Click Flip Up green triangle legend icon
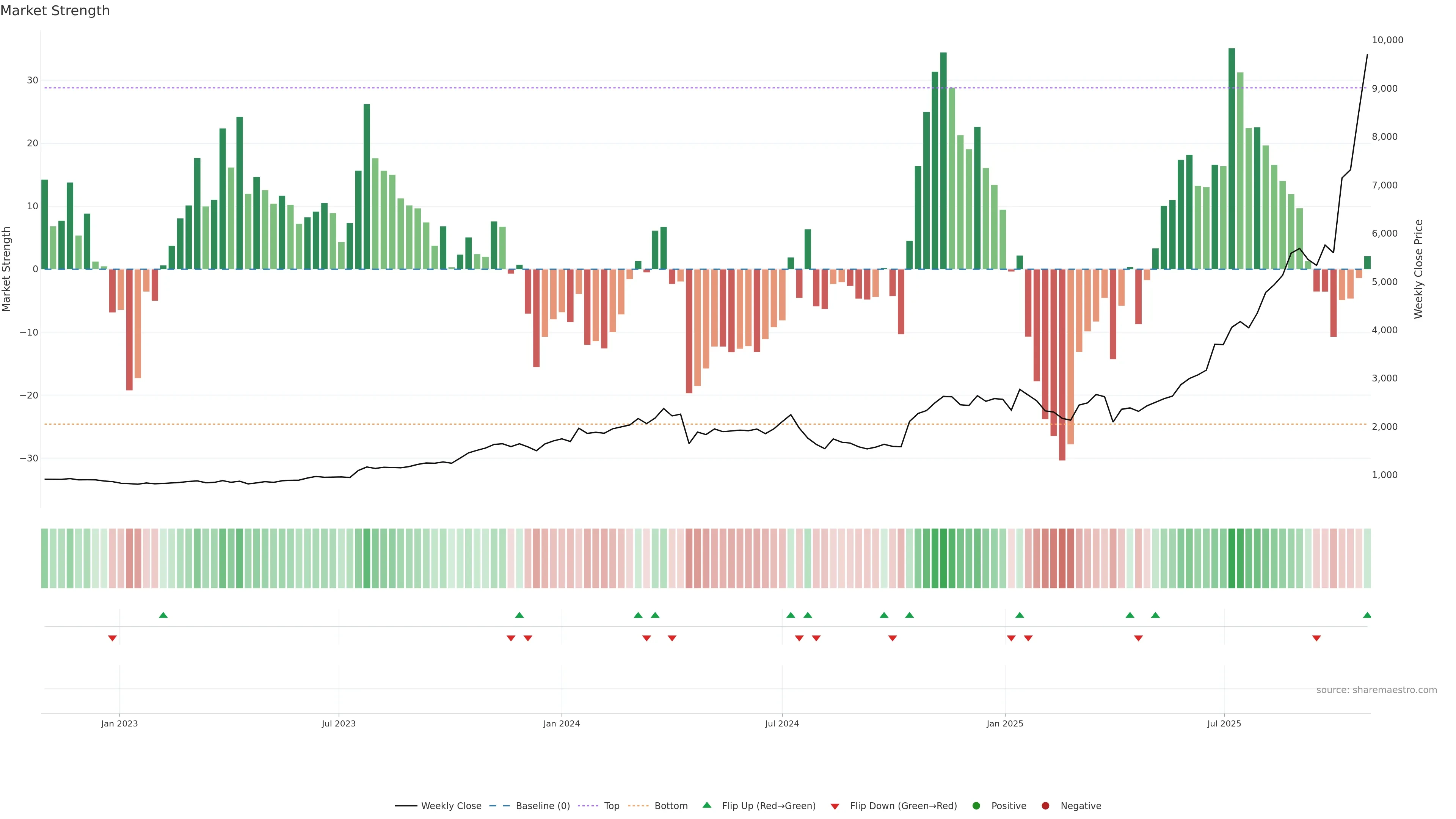 (706, 805)
